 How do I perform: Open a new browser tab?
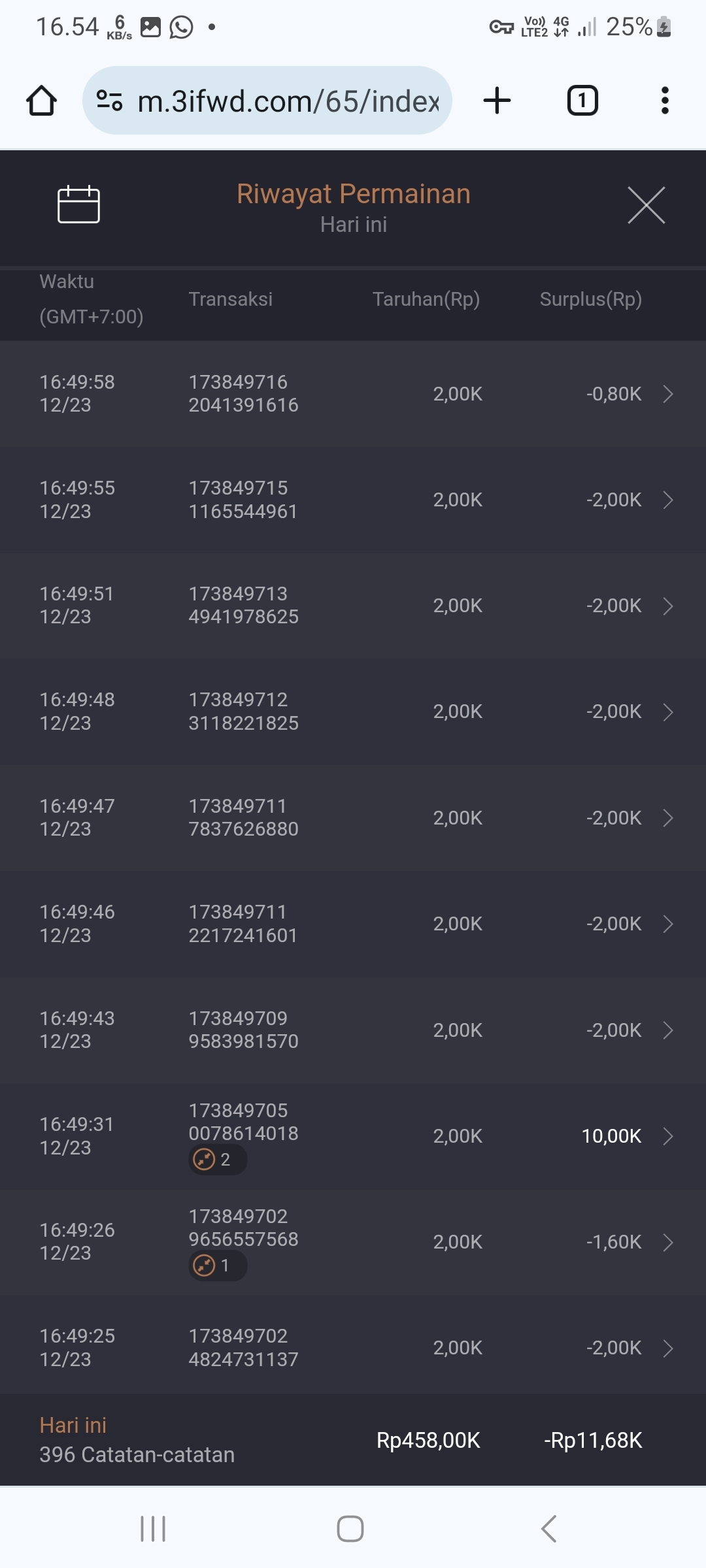point(497,101)
